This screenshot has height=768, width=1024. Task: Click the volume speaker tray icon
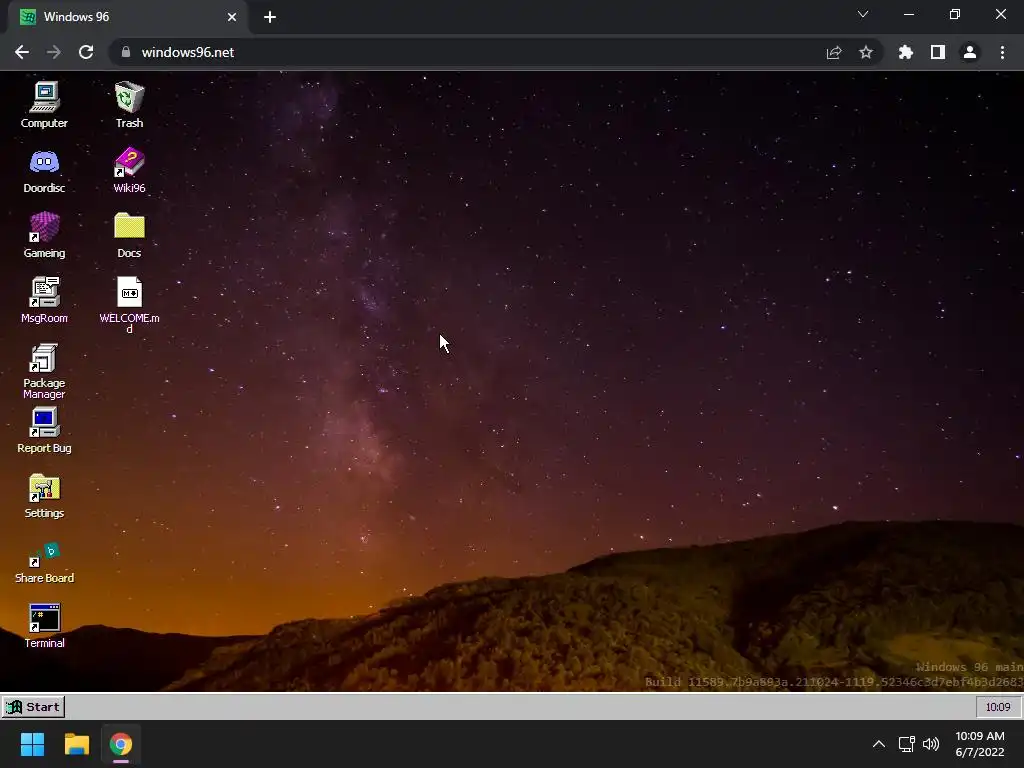coord(931,744)
